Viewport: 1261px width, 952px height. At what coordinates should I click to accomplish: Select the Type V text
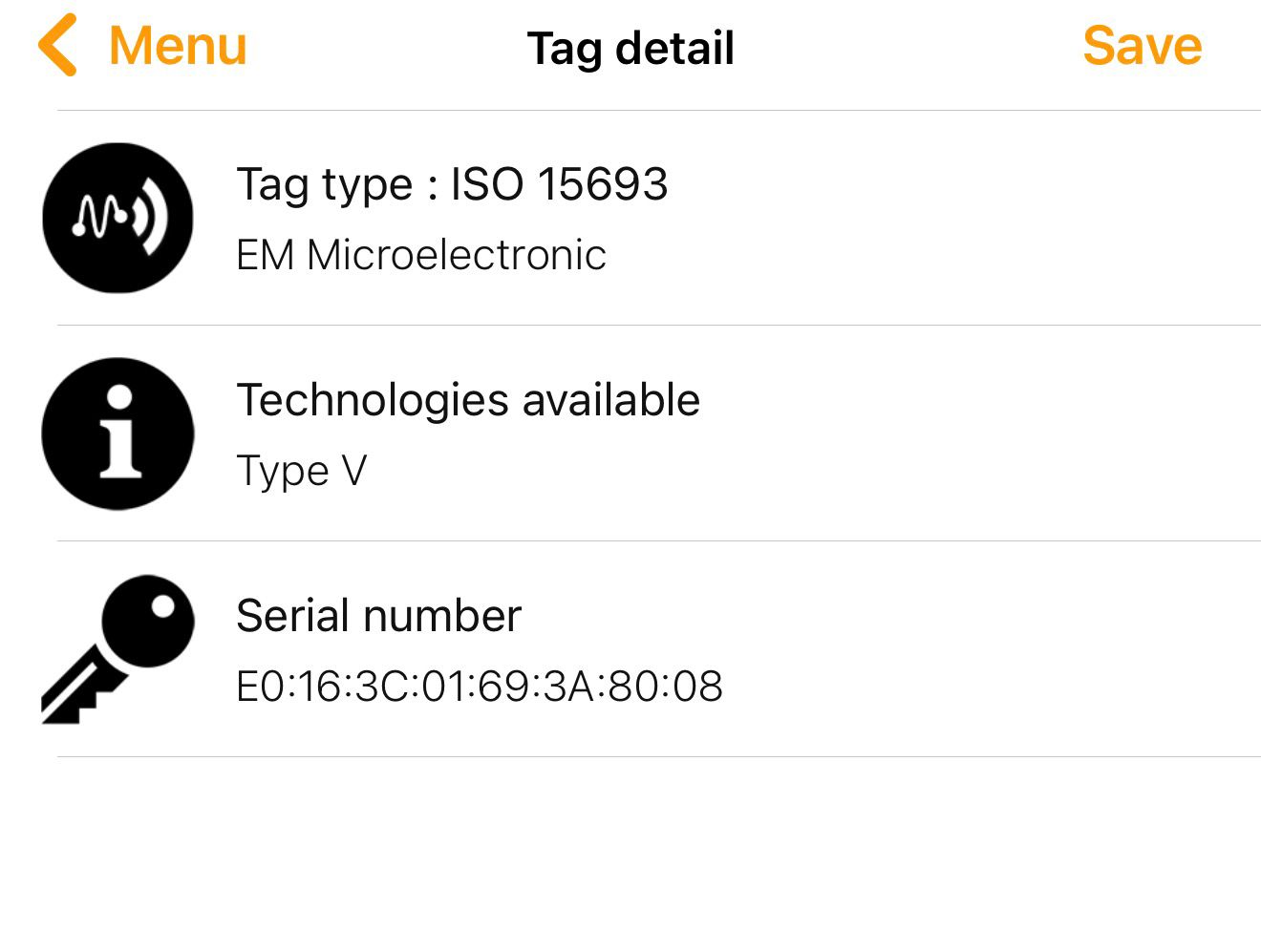point(301,471)
